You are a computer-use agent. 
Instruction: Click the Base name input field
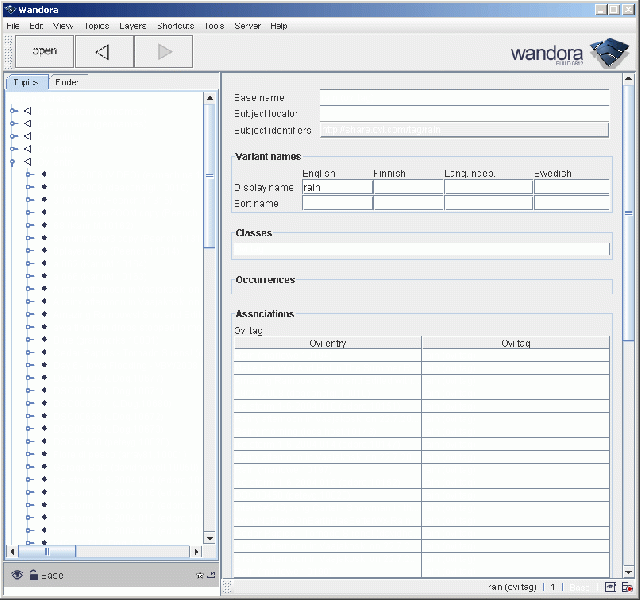[463, 98]
